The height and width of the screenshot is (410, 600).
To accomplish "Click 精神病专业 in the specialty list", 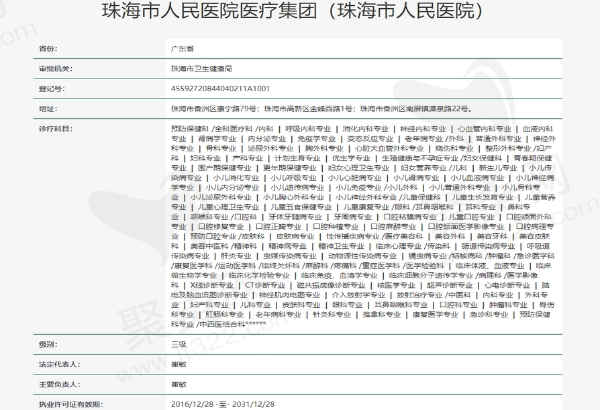I will pos(287,246).
